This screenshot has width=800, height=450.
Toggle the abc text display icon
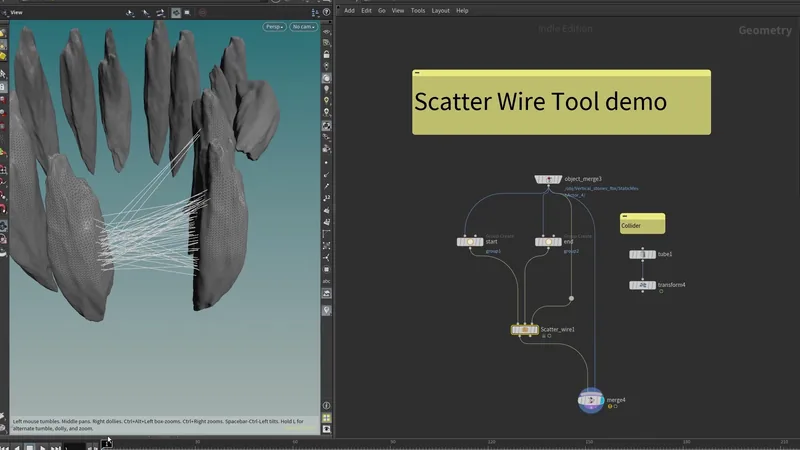tap(327, 282)
